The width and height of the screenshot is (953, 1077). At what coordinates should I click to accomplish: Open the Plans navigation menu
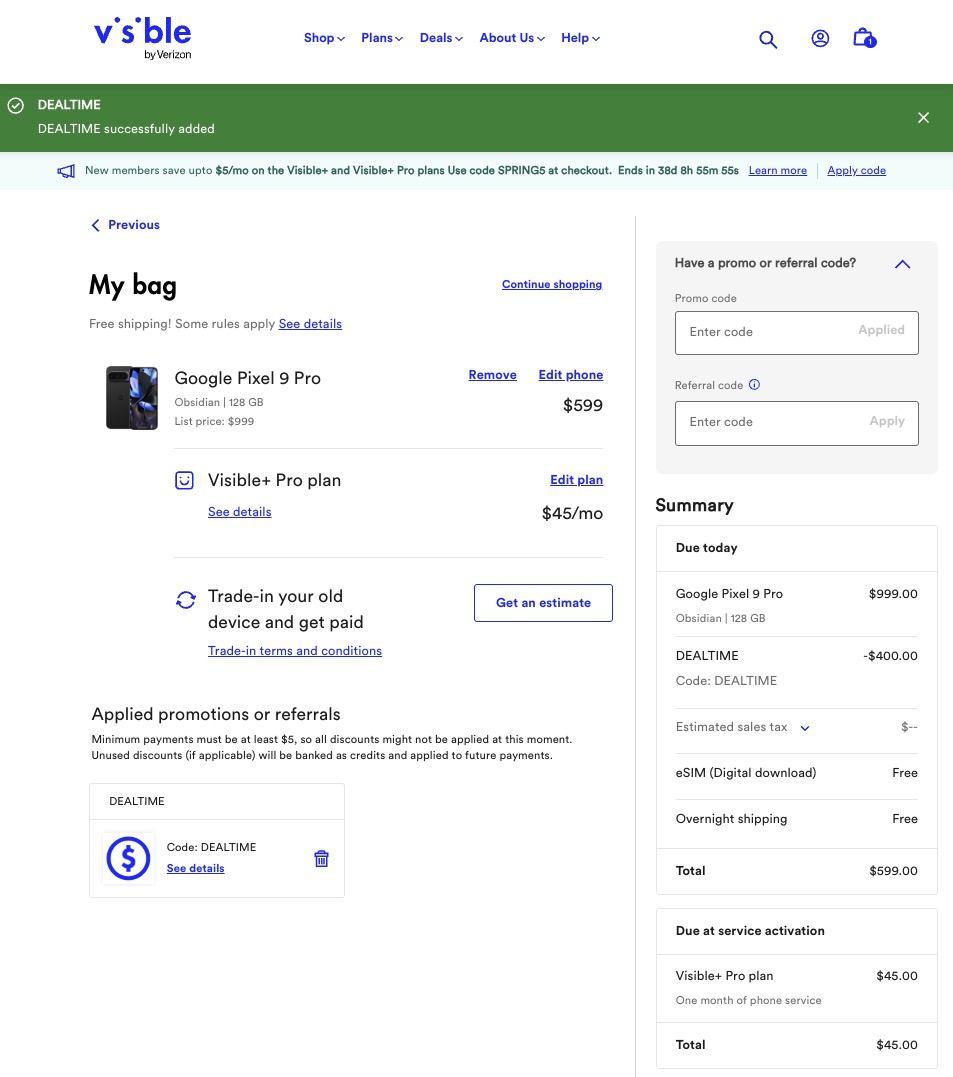tap(382, 38)
